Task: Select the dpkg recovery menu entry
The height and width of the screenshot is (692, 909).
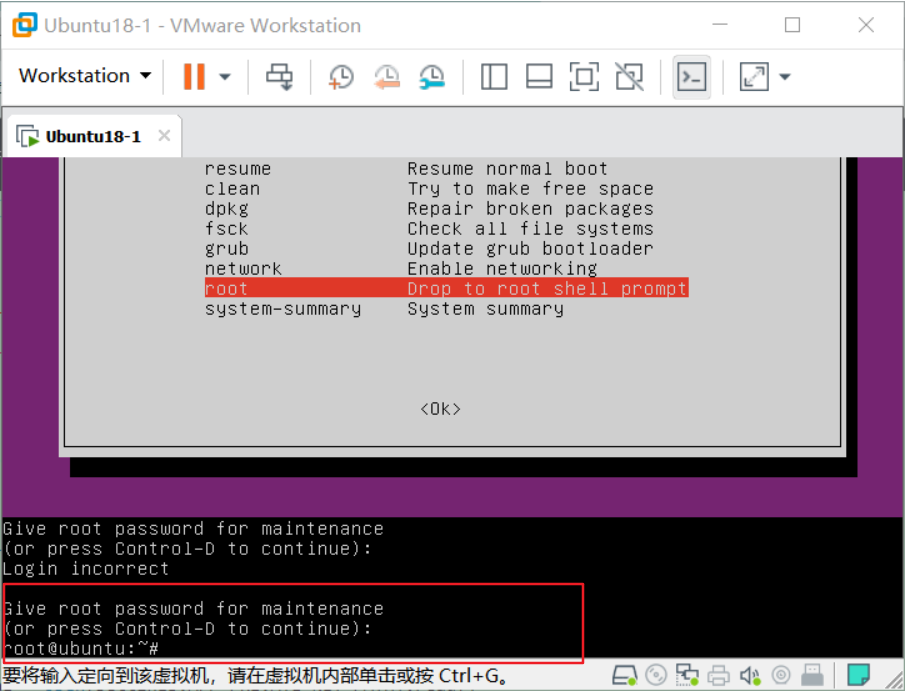Action: pos(227,209)
